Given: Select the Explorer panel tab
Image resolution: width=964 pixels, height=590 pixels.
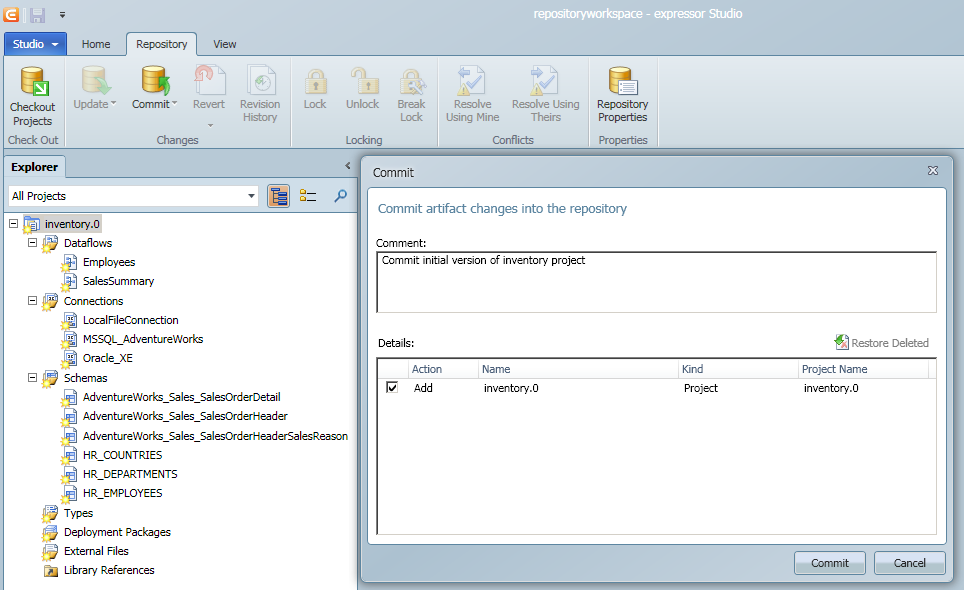Looking at the screenshot, I should [x=34, y=167].
